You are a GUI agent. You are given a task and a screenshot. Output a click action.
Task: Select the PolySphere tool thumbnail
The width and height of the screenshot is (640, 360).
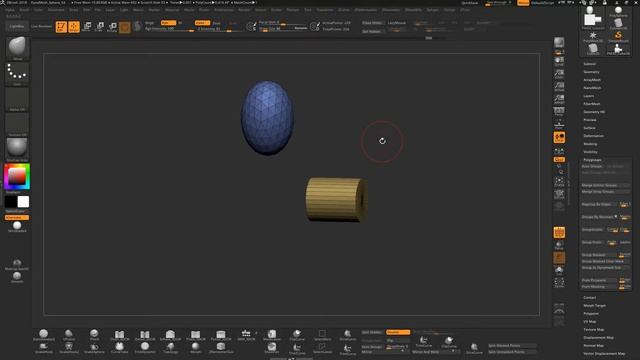tap(618, 12)
